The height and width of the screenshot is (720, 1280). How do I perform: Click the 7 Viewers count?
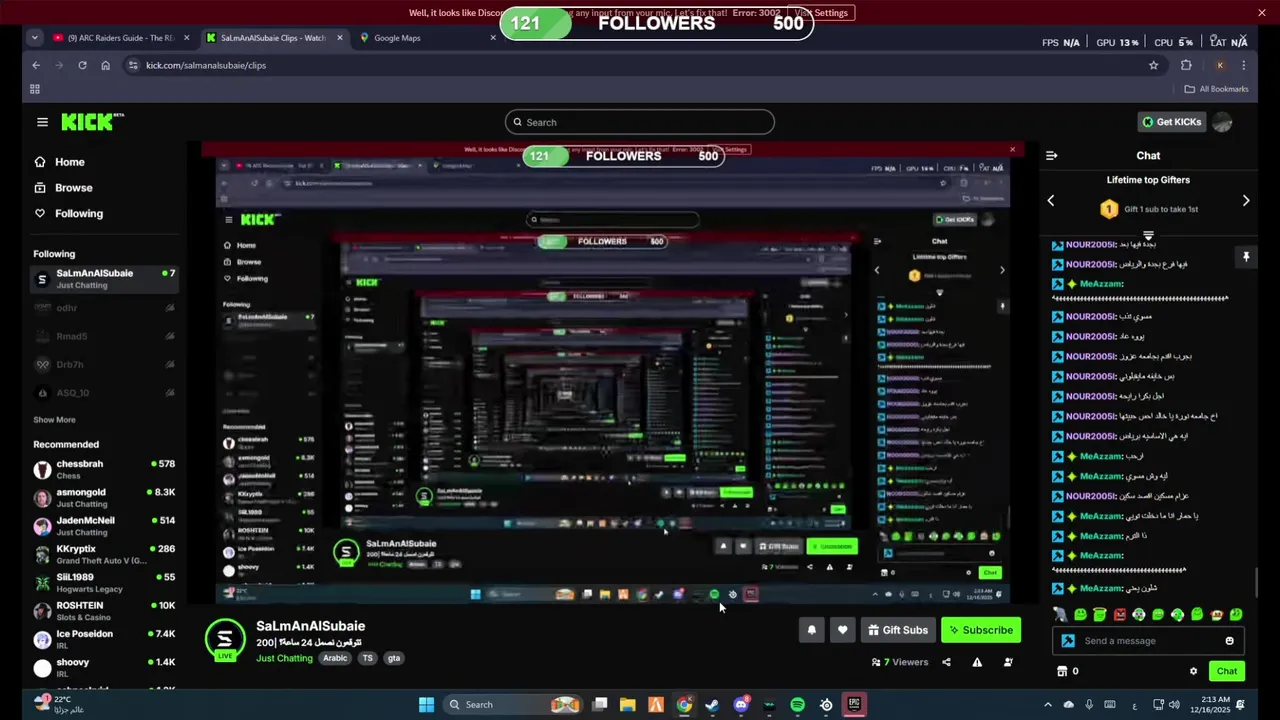[900, 662]
